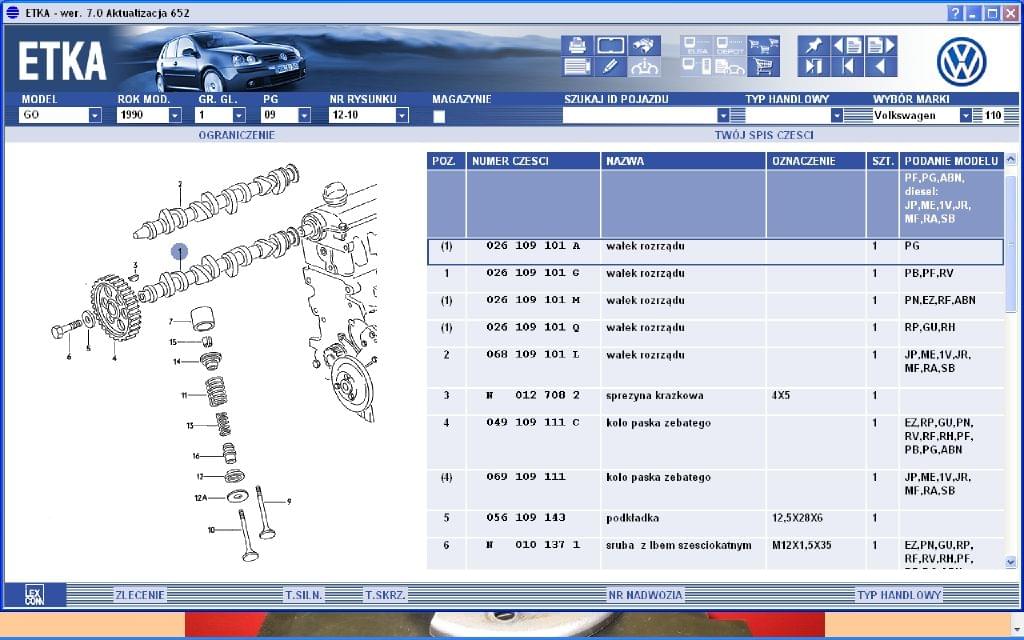Viewport: 1024px width, 640px height.
Task: Expand the GR. GL. dropdown
Action: [239, 116]
